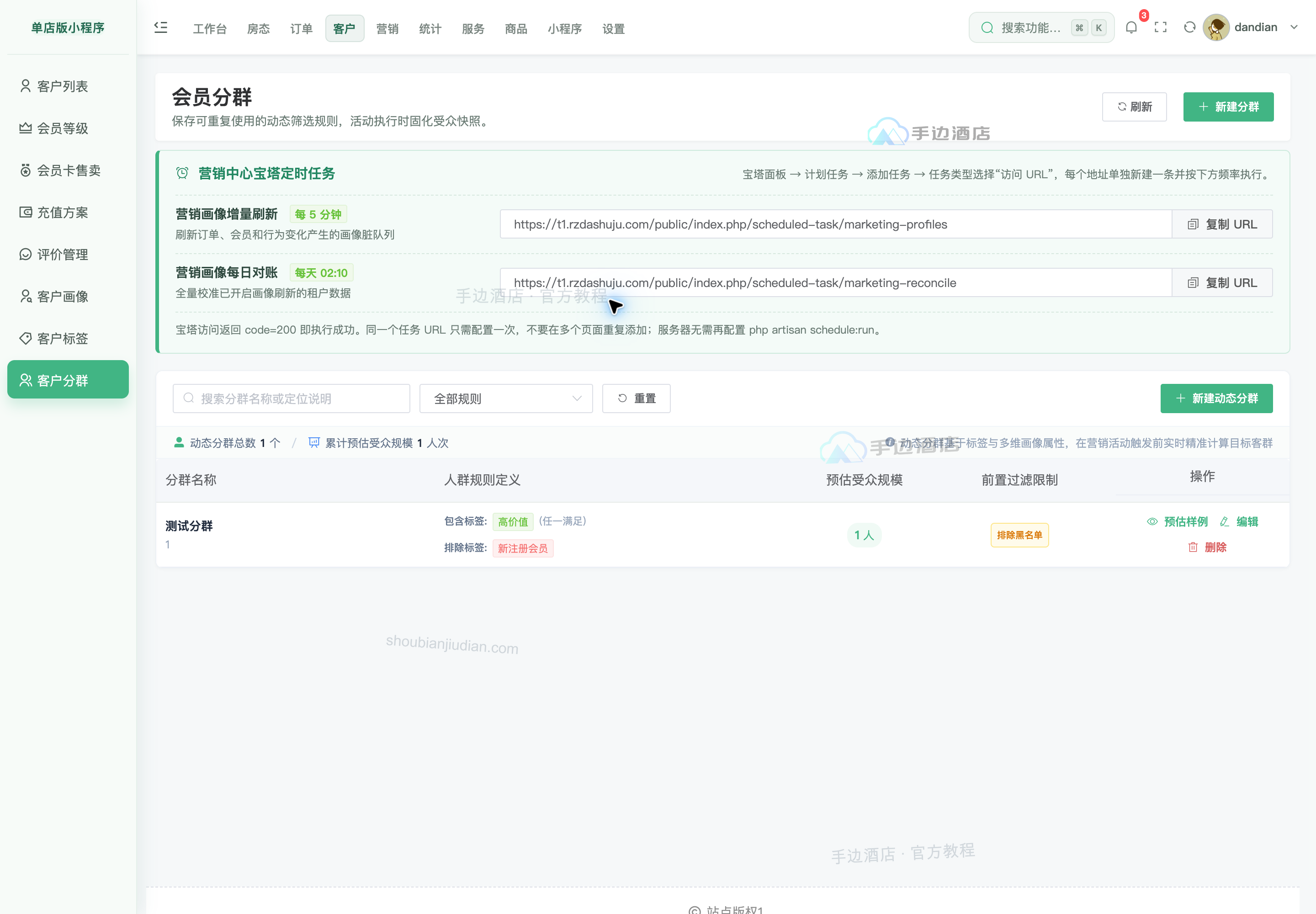
Task: Click the refresh circle icon in header
Action: [x=1189, y=27]
